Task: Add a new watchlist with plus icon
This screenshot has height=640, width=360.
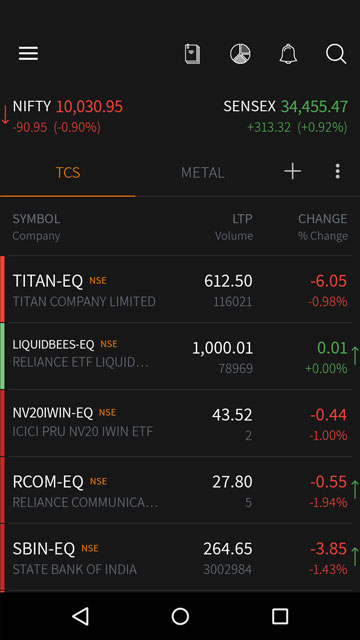Action: (x=292, y=171)
